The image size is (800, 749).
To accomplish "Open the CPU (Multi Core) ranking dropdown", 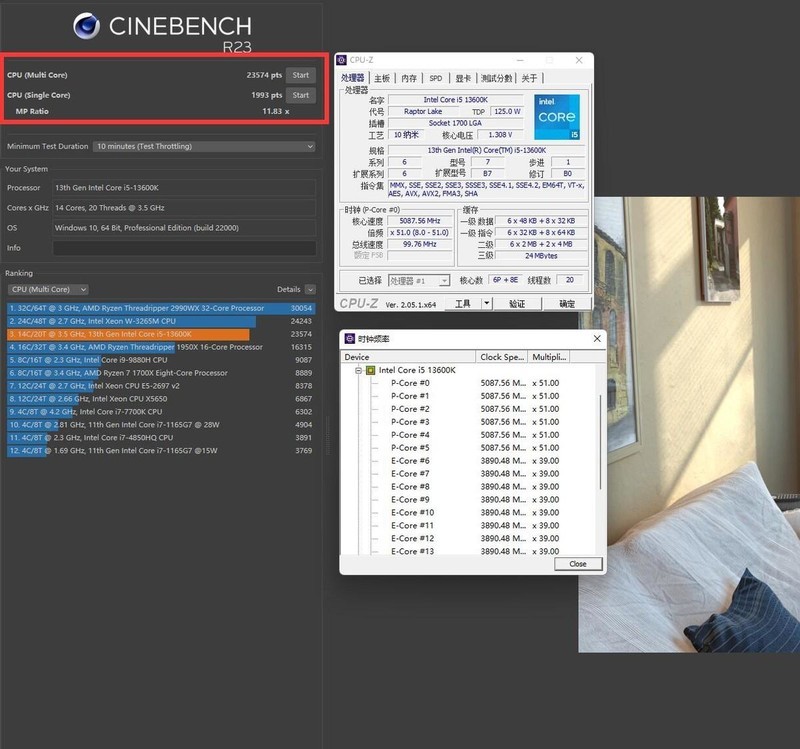I will tap(47, 288).
